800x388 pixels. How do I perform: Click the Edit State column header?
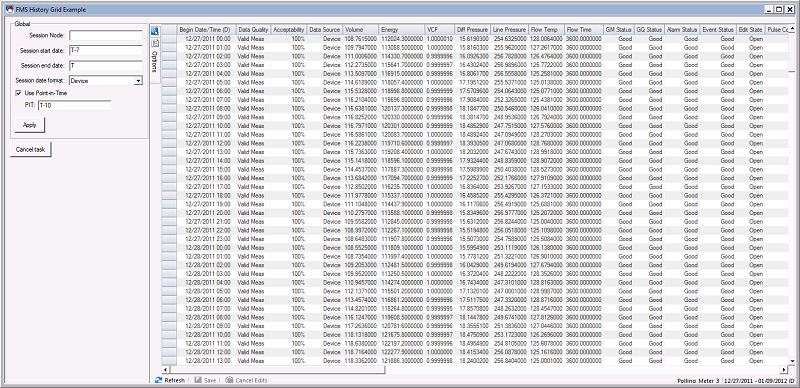click(751, 30)
